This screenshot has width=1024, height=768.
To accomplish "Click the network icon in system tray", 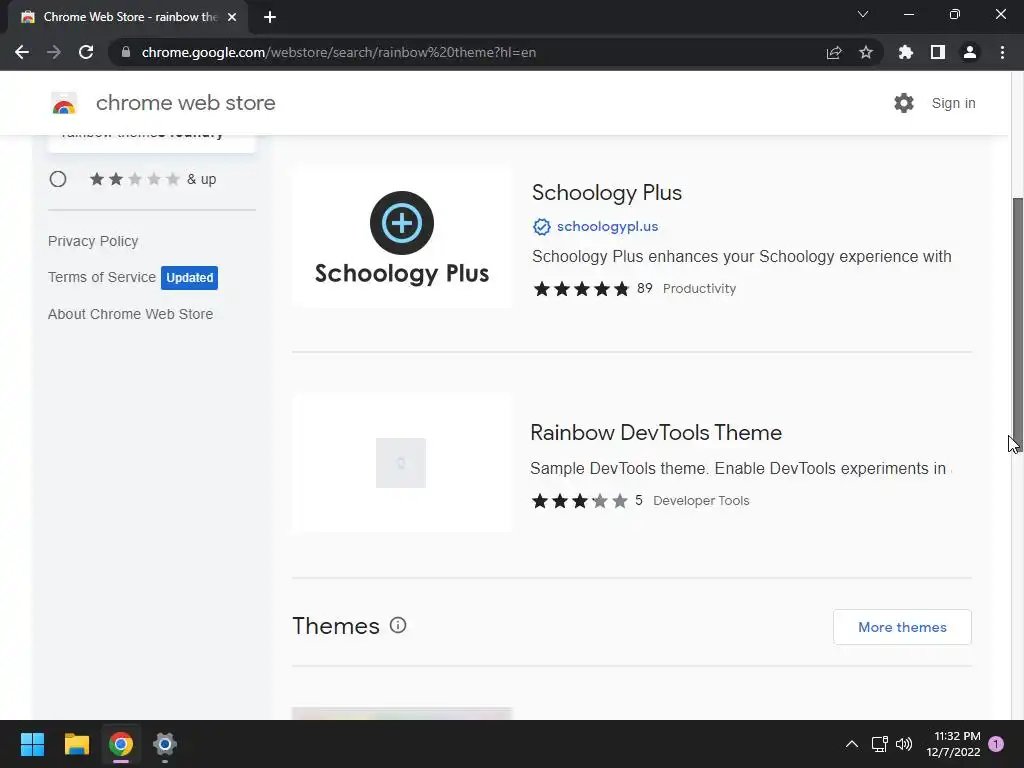I will click(x=879, y=744).
